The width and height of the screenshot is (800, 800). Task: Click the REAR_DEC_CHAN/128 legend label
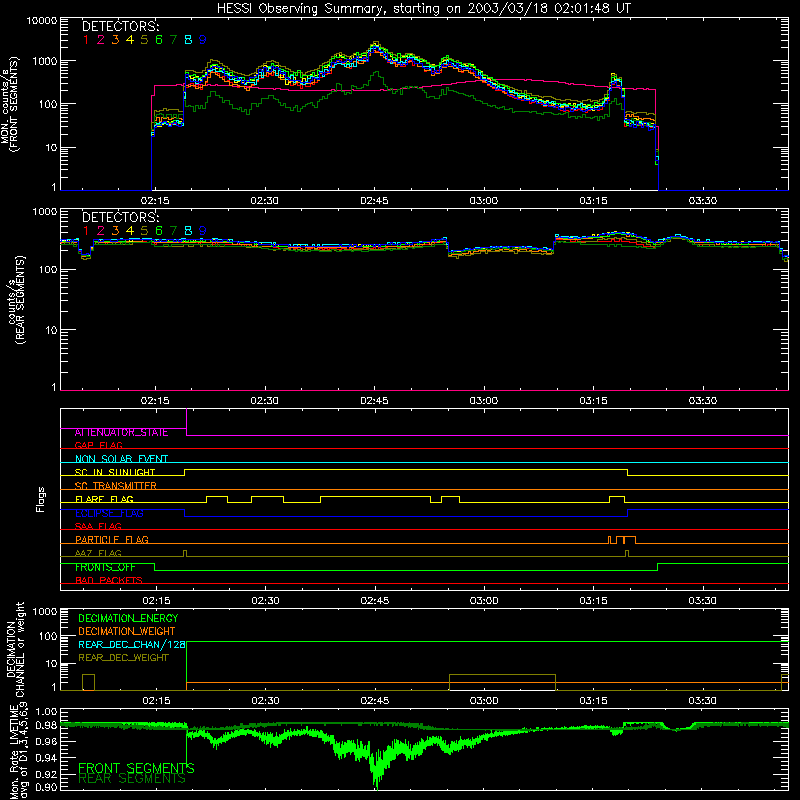[132, 645]
